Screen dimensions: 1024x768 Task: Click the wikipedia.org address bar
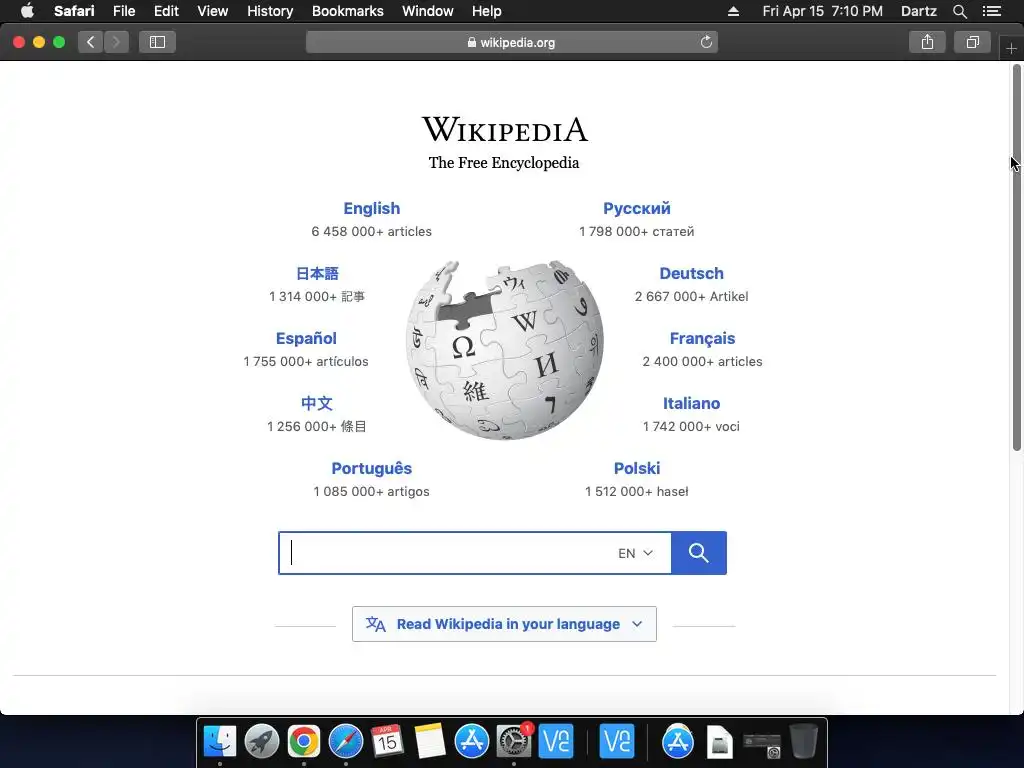pos(512,42)
